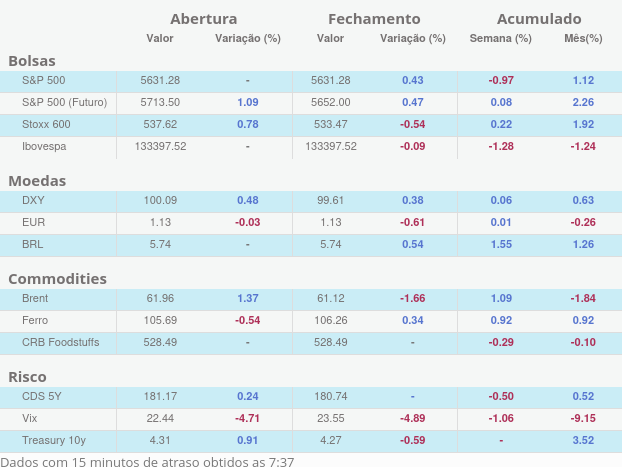Select the Semana (%) column header
The height and width of the screenshot is (467, 622).
(500, 39)
